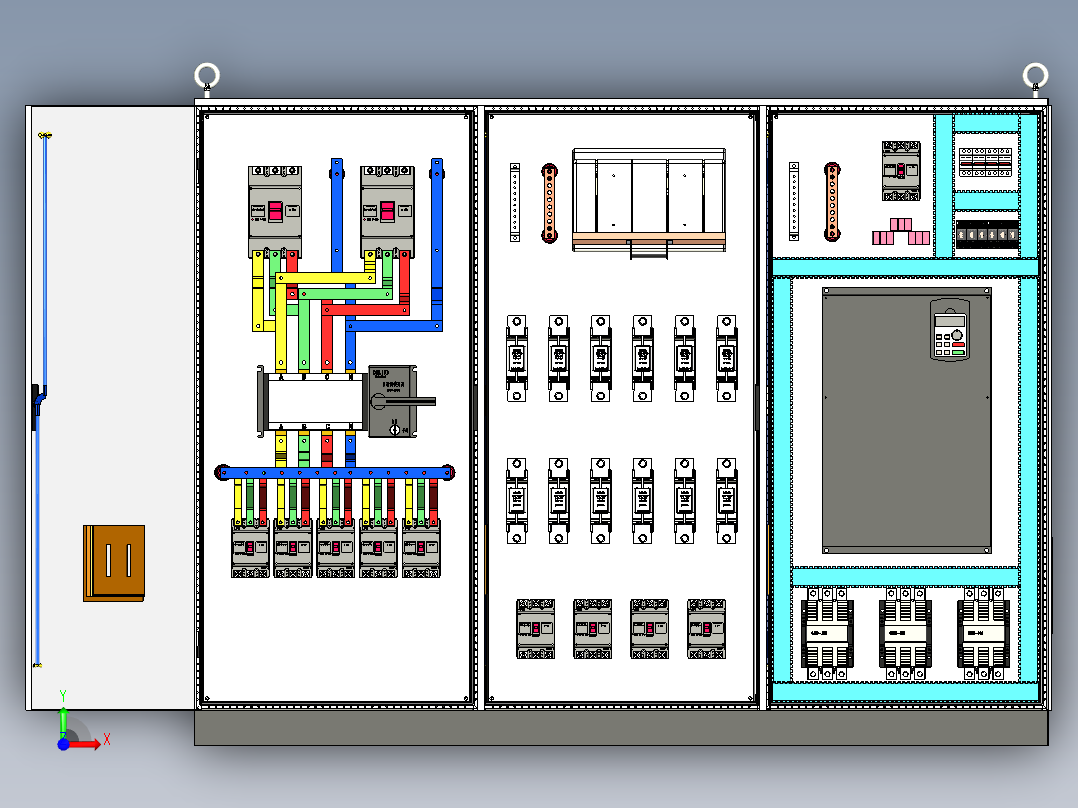This screenshot has width=1078, height=808.
Task: Click the red X axis of the coordinate triad
Action: [84, 744]
